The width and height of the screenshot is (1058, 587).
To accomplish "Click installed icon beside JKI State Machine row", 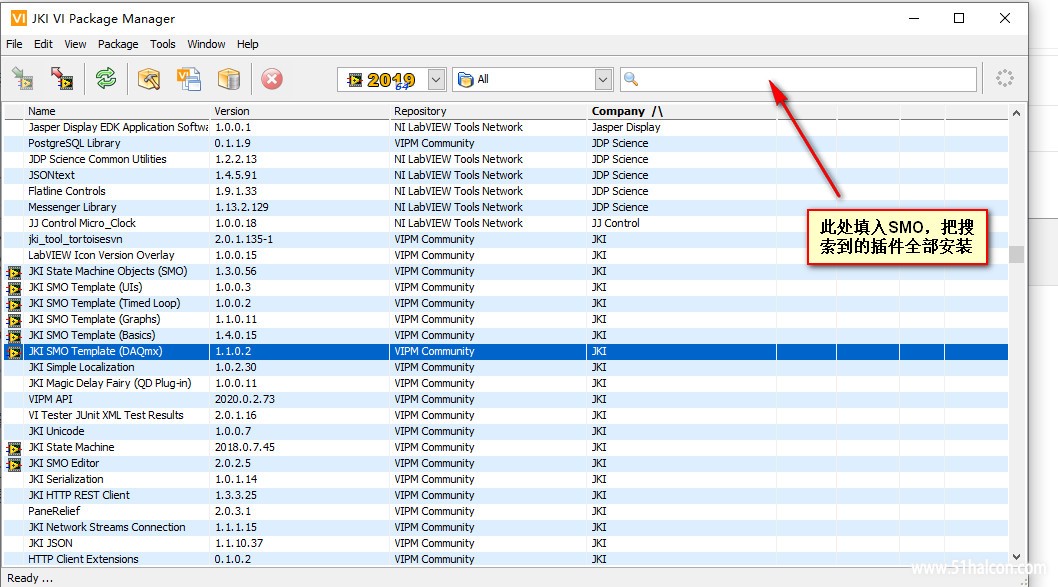I will (13, 448).
